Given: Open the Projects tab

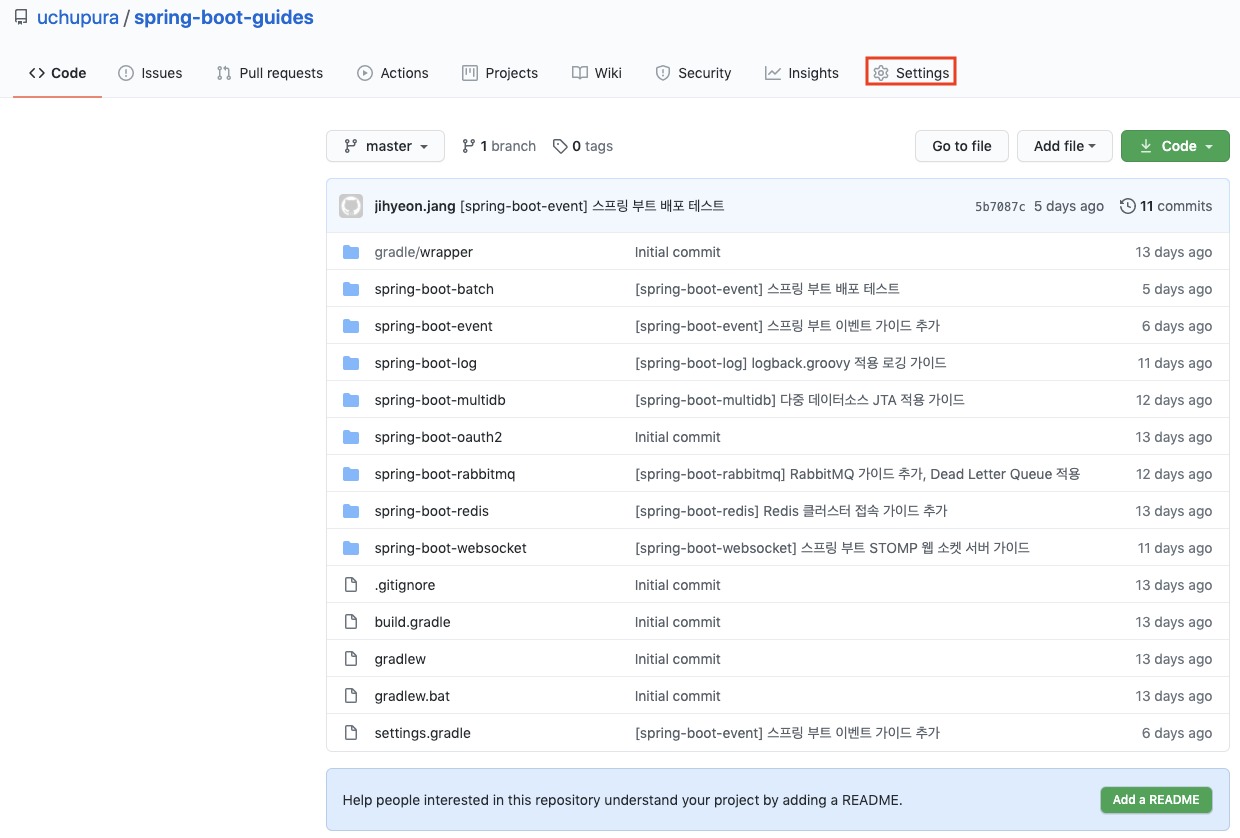Looking at the screenshot, I should coord(500,73).
